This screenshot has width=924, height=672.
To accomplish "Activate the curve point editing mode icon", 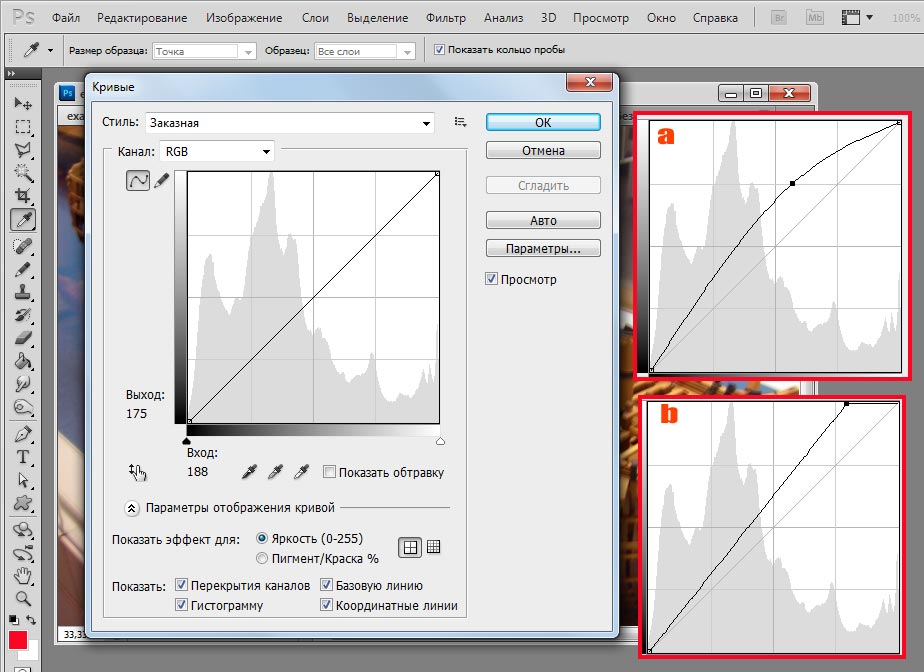I will click(x=137, y=180).
